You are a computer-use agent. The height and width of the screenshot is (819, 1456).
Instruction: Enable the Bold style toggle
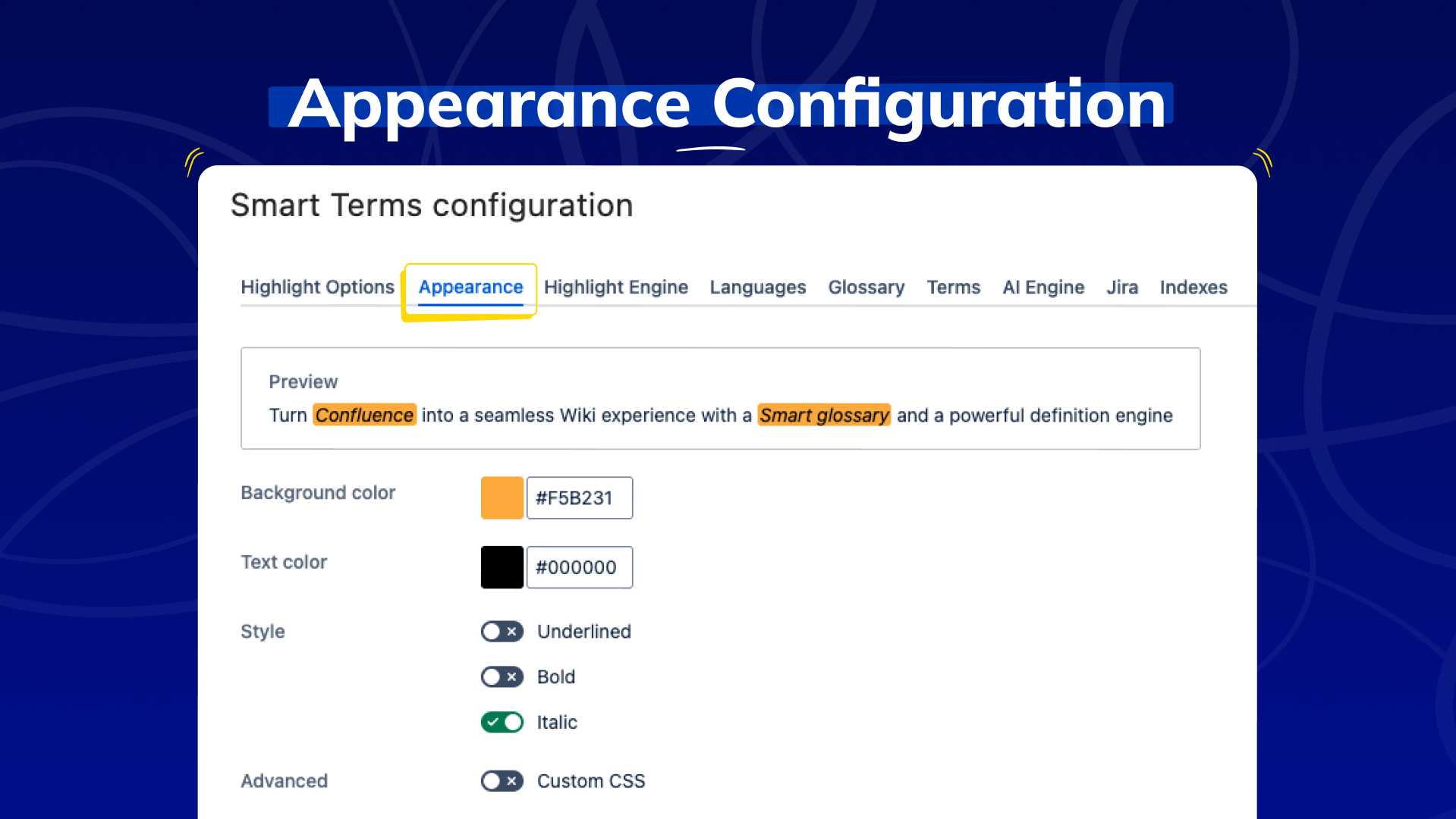pyautogui.click(x=502, y=676)
